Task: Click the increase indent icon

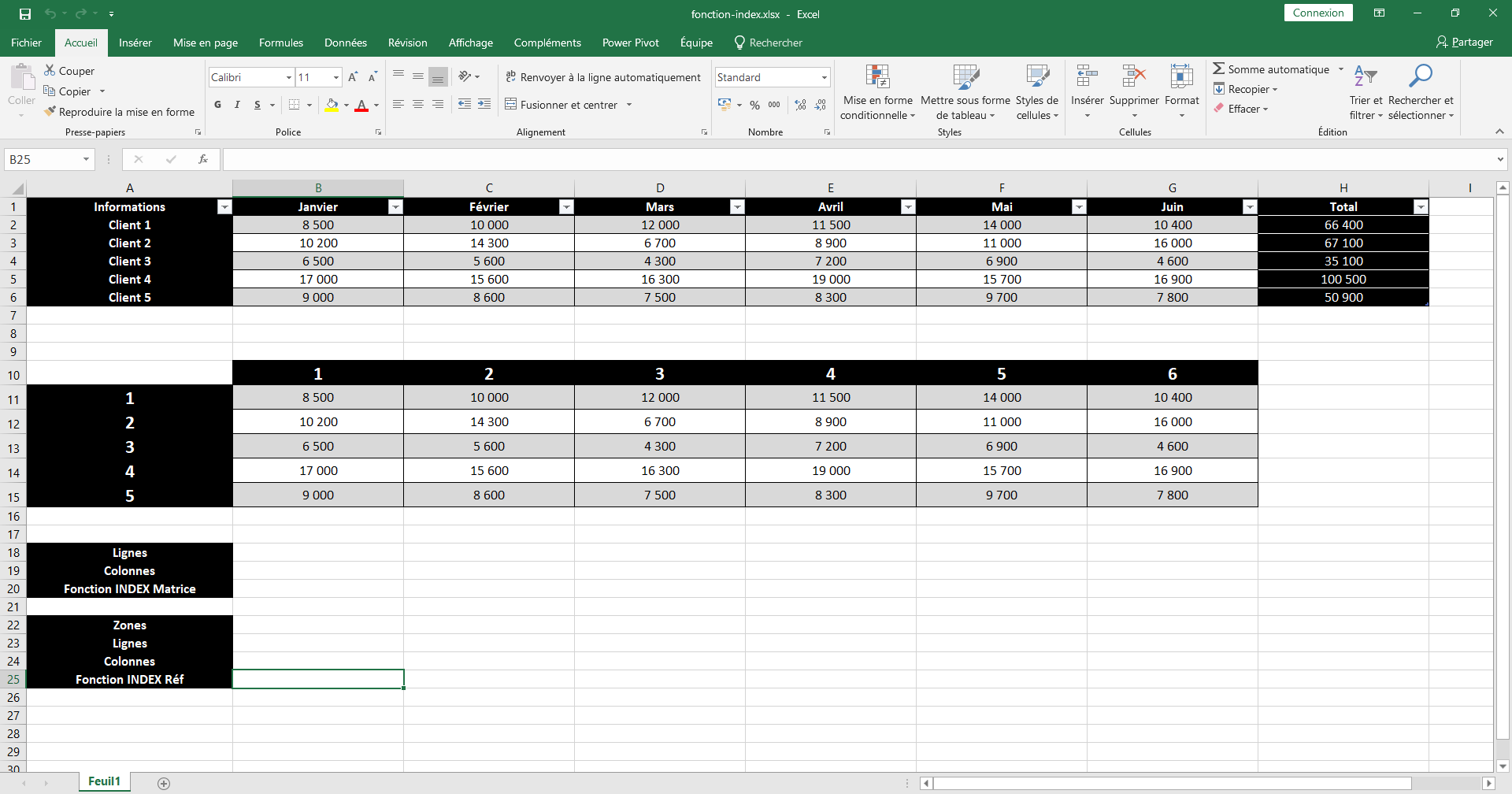Action: pyautogui.click(x=484, y=105)
